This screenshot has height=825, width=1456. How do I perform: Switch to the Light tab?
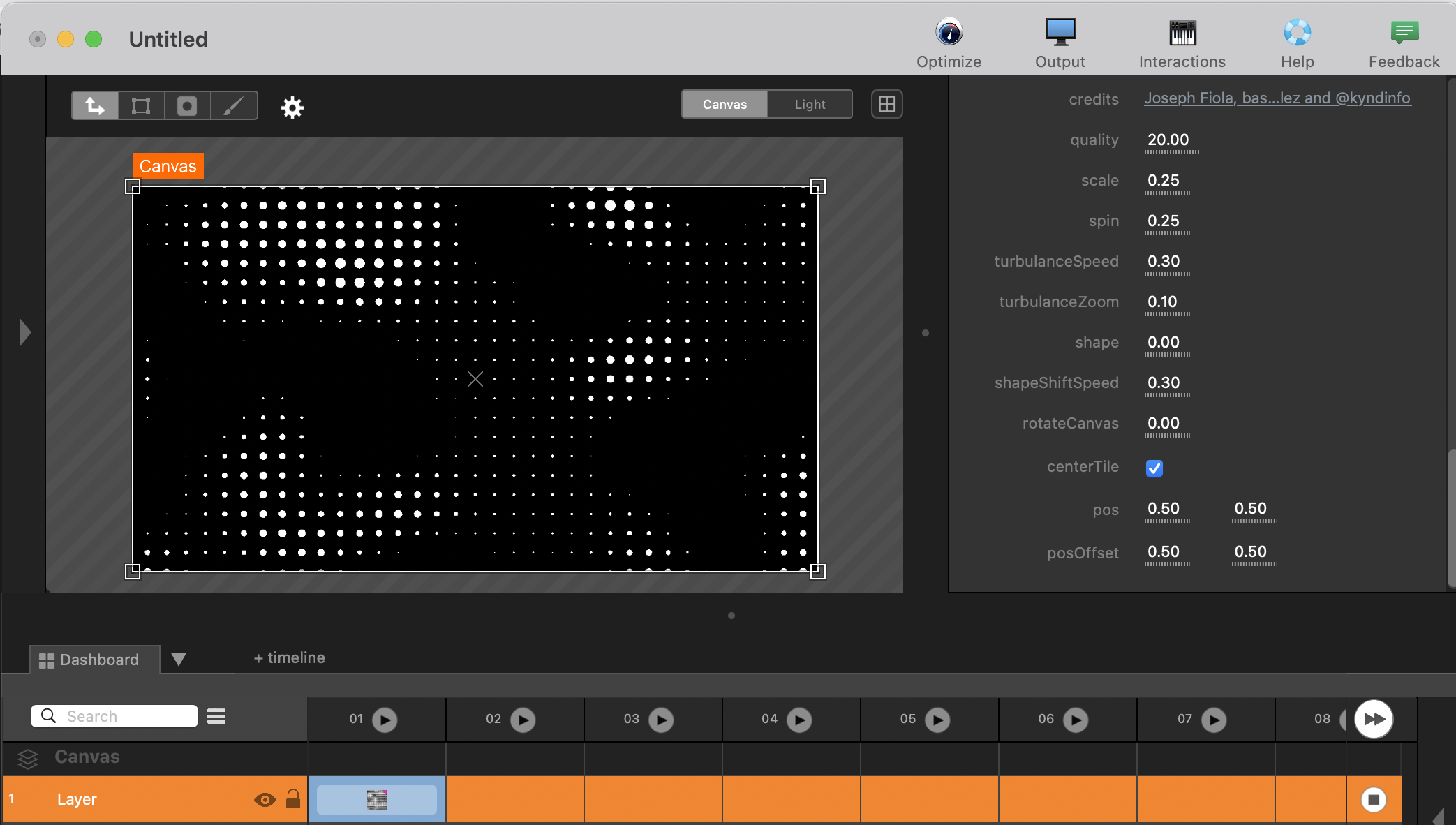[x=810, y=105]
